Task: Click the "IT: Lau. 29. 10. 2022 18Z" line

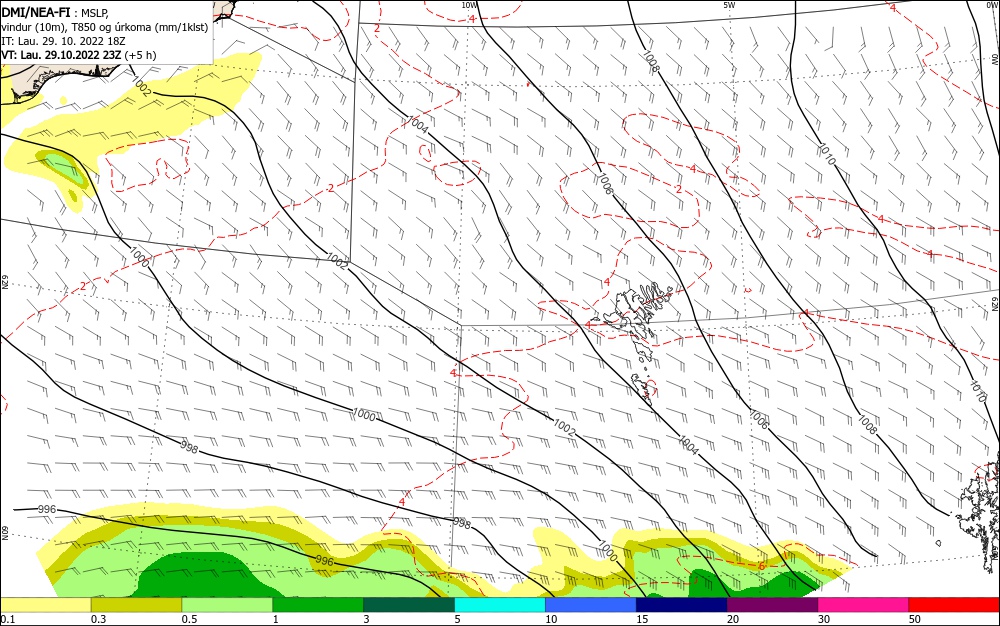Action: [x=63, y=41]
